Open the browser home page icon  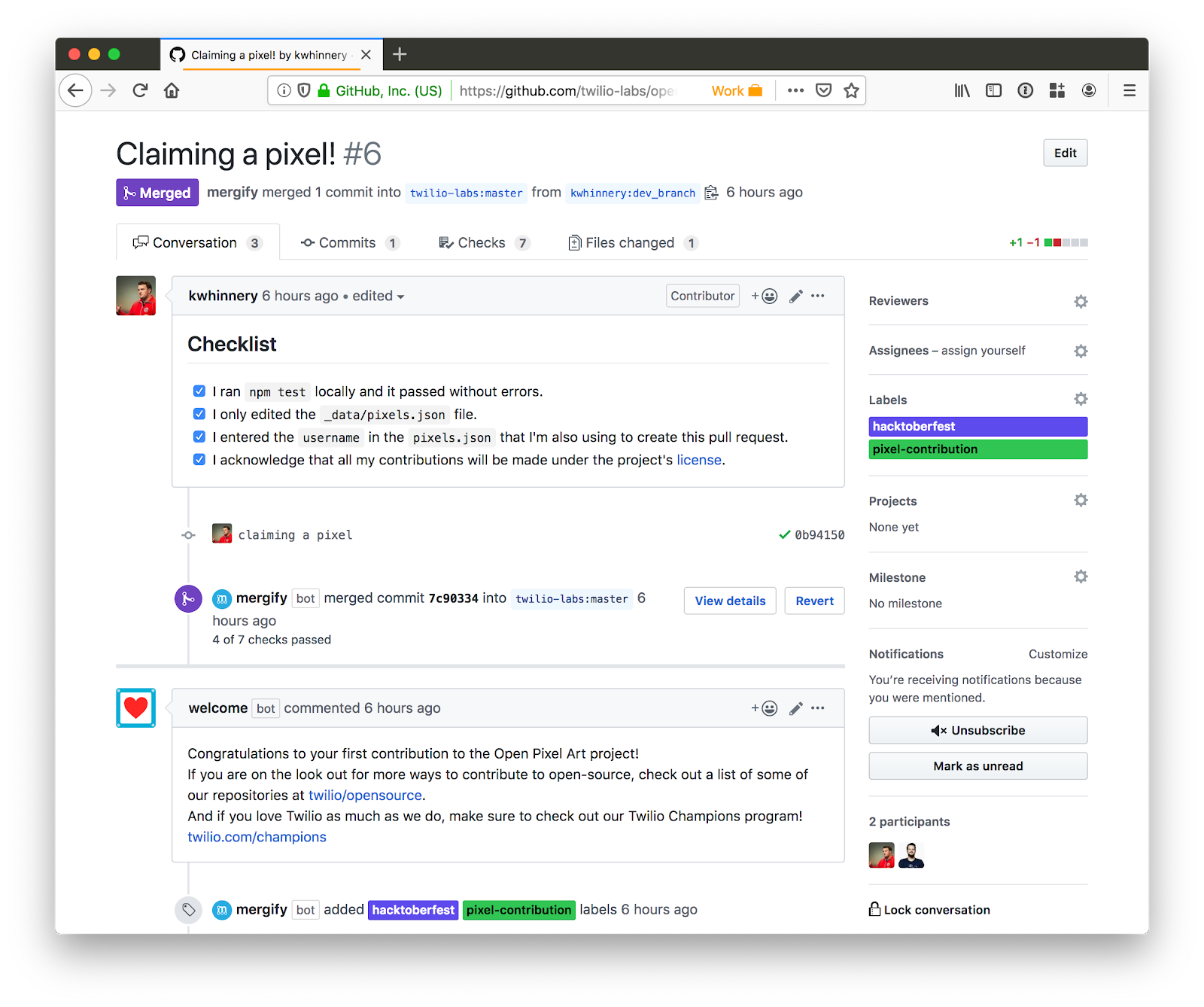click(x=172, y=91)
